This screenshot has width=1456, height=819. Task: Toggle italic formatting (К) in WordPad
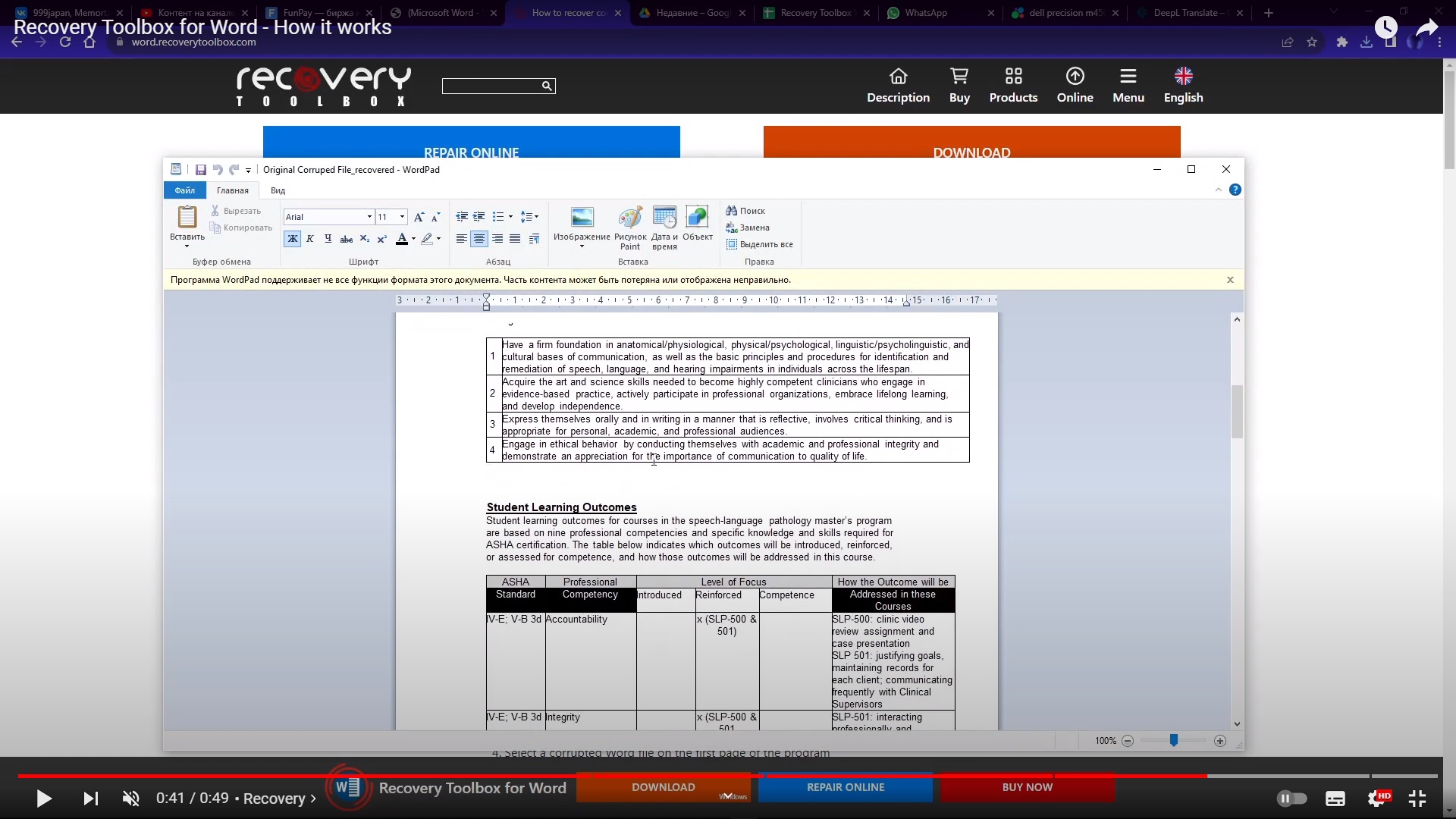pyautogui.click(x=310, y=239)
